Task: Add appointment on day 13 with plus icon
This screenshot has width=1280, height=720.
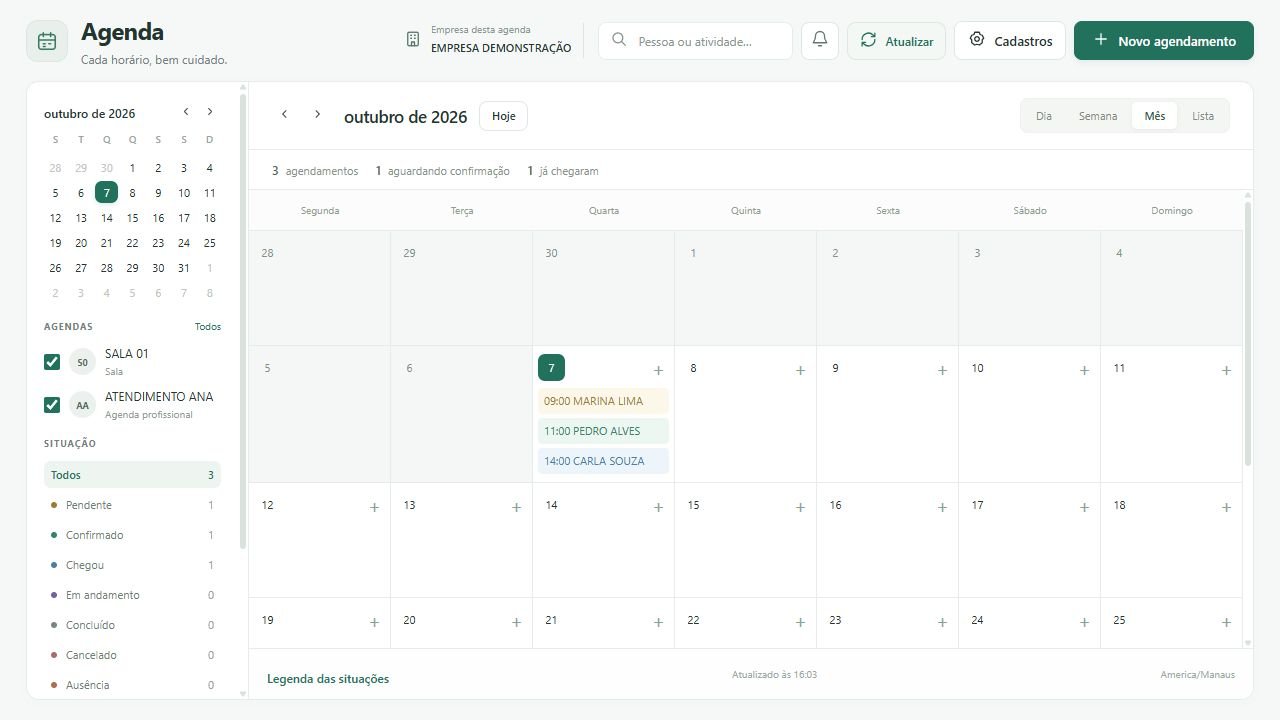Action: (516, 507)
